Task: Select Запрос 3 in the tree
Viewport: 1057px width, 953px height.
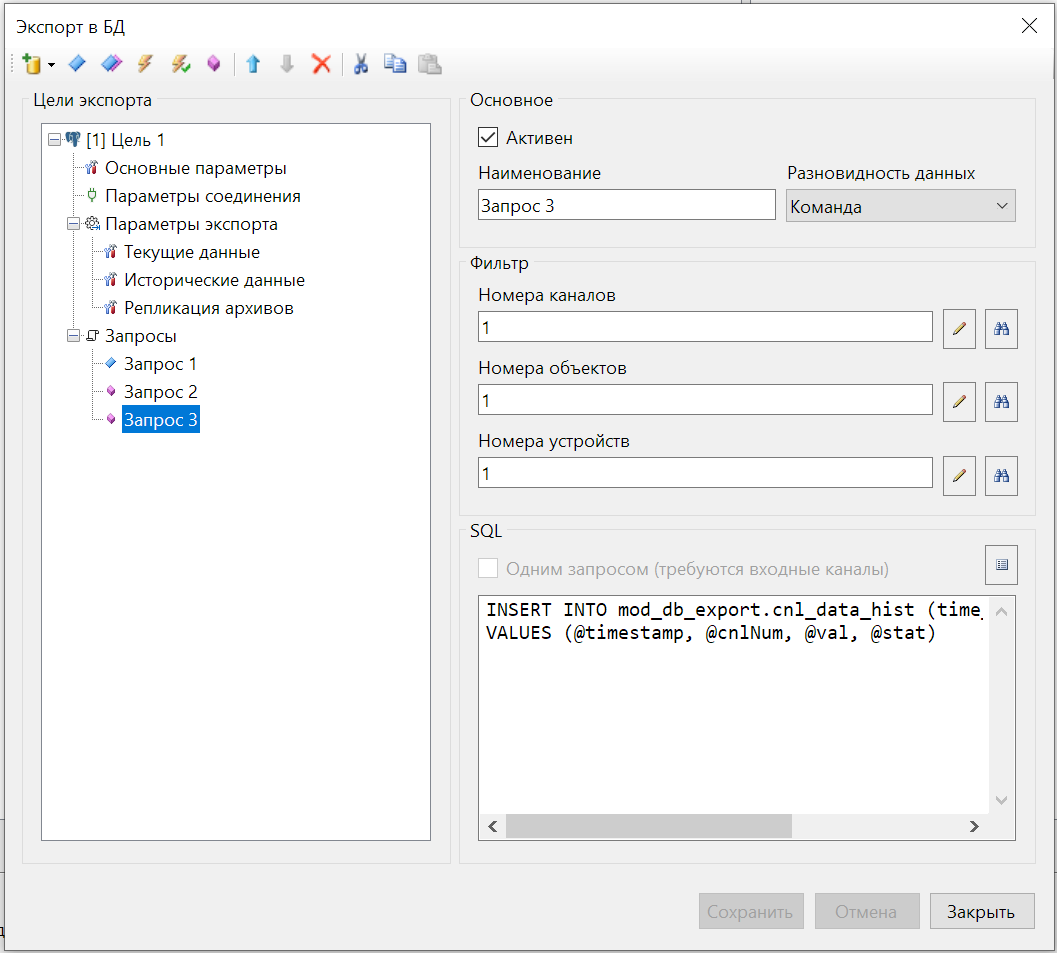Action: 160,420
